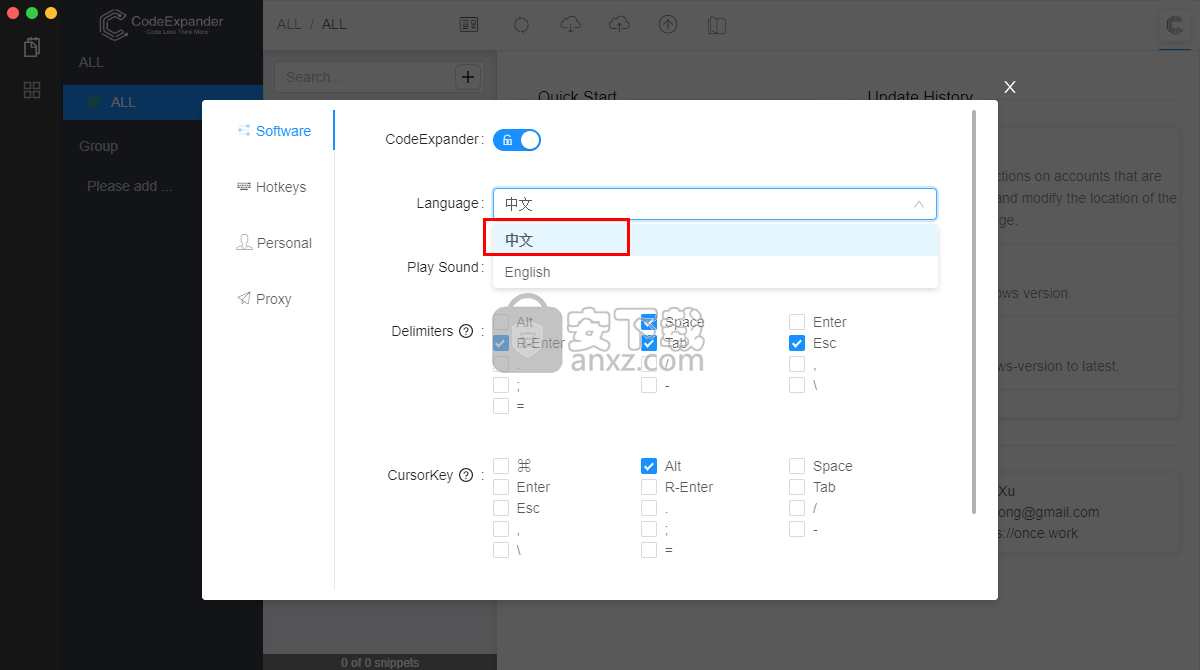Click the crosshair circle icon in top toolbar
This screenshot has width=1200, height=670.
521,25
